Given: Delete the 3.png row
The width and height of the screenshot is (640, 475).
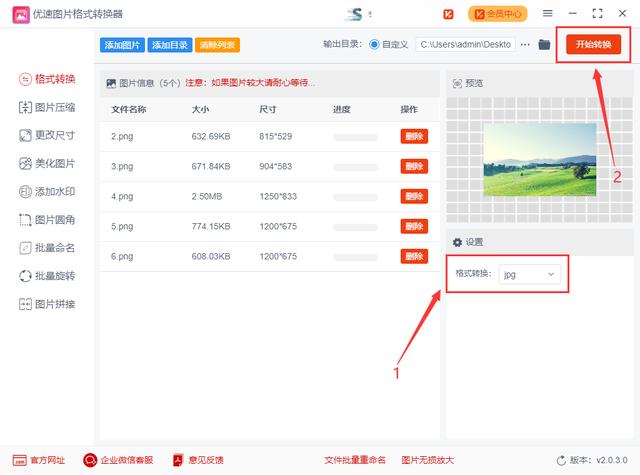Looking at the screenshot, I should [414, 166].
